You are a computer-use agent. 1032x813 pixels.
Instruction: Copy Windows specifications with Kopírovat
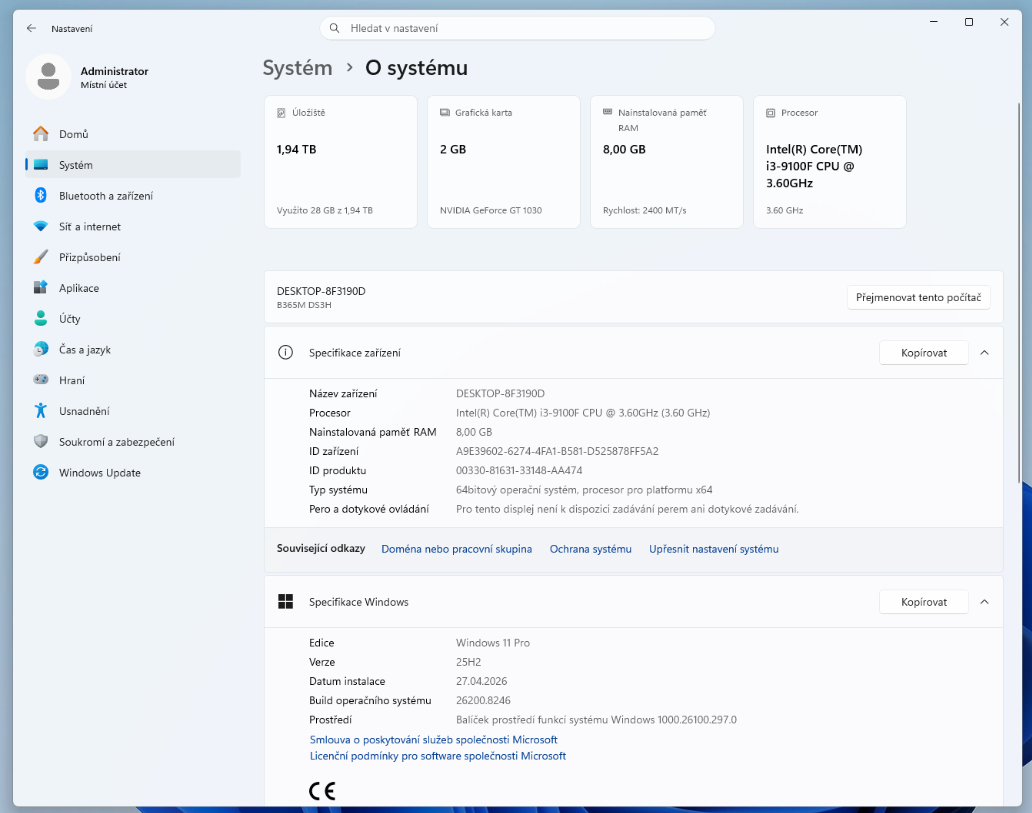(x=923, y=602)
